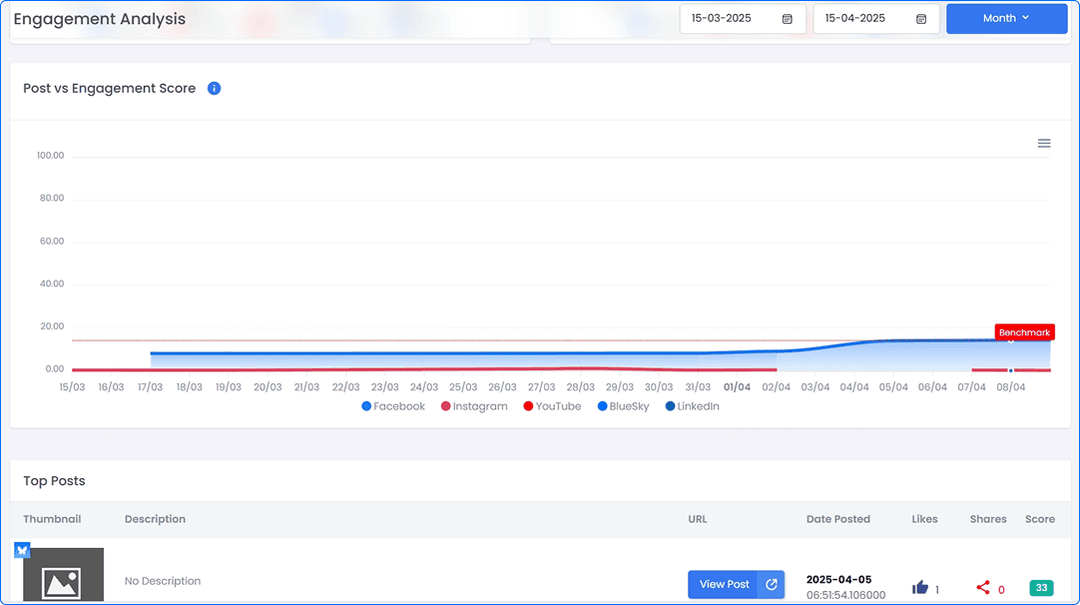Viewport: 1080px width, 605px height.
Task: Click the Score column header
Action: coord(1039,519)
